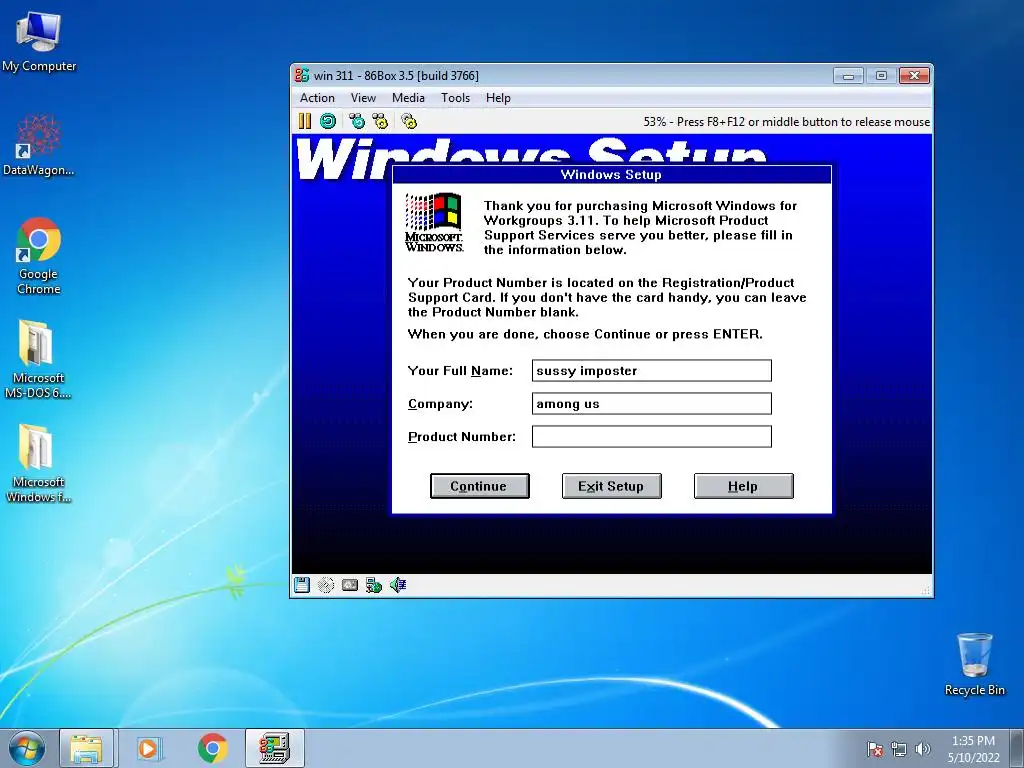Click Help button in Setup dialog
The image size is (1024, 768).
click(743, 486)
